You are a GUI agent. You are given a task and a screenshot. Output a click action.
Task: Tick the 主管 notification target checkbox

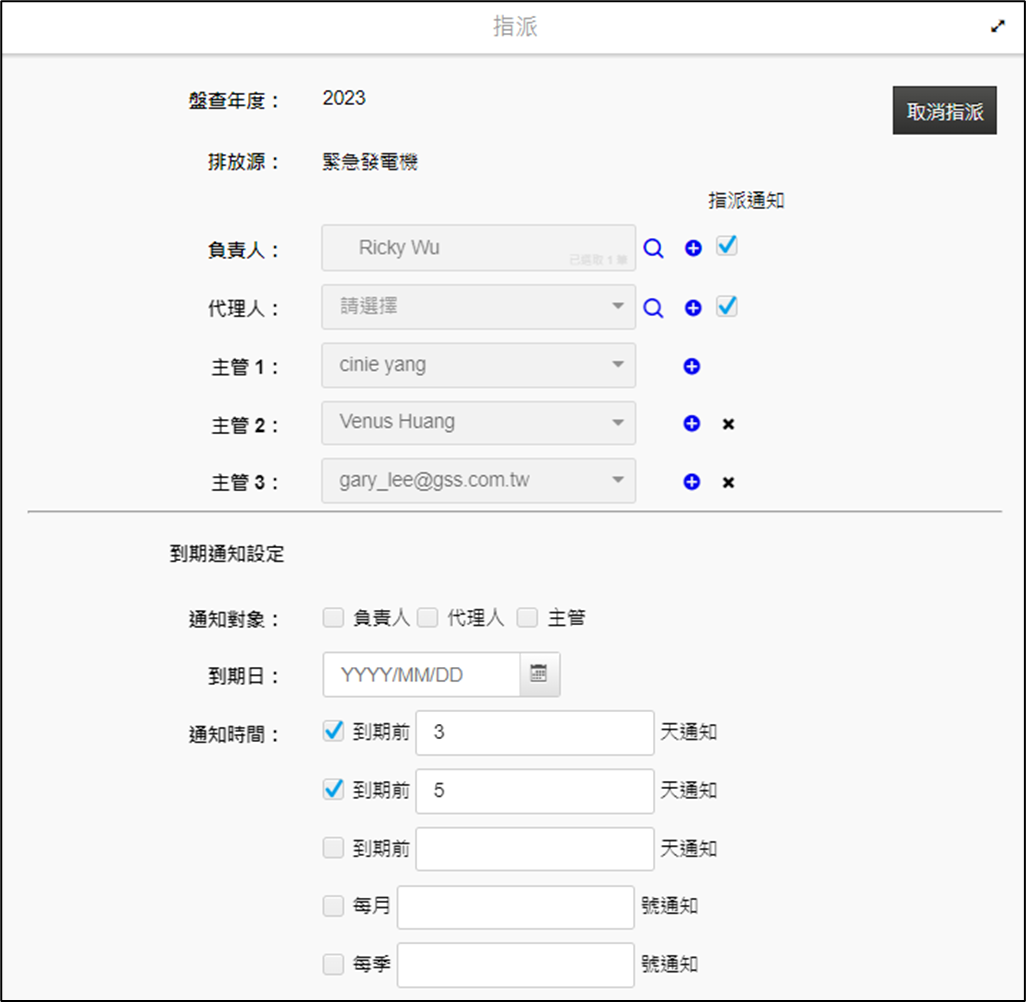click(x=527, y=618)
